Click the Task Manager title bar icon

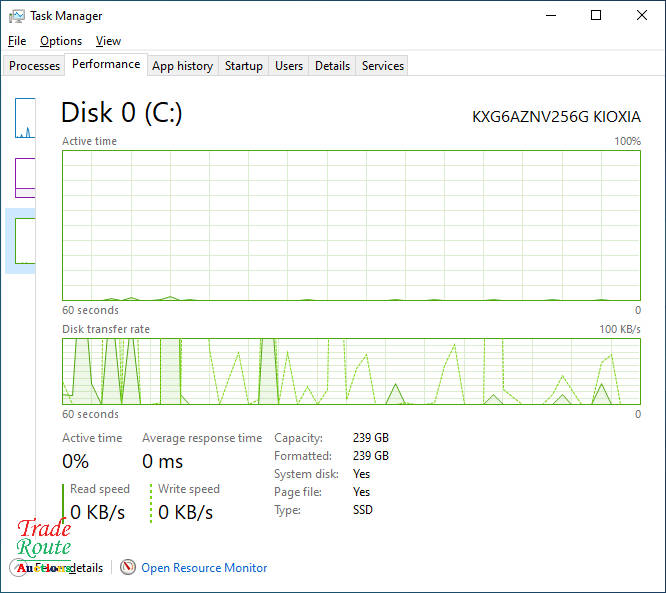(16, 16)
